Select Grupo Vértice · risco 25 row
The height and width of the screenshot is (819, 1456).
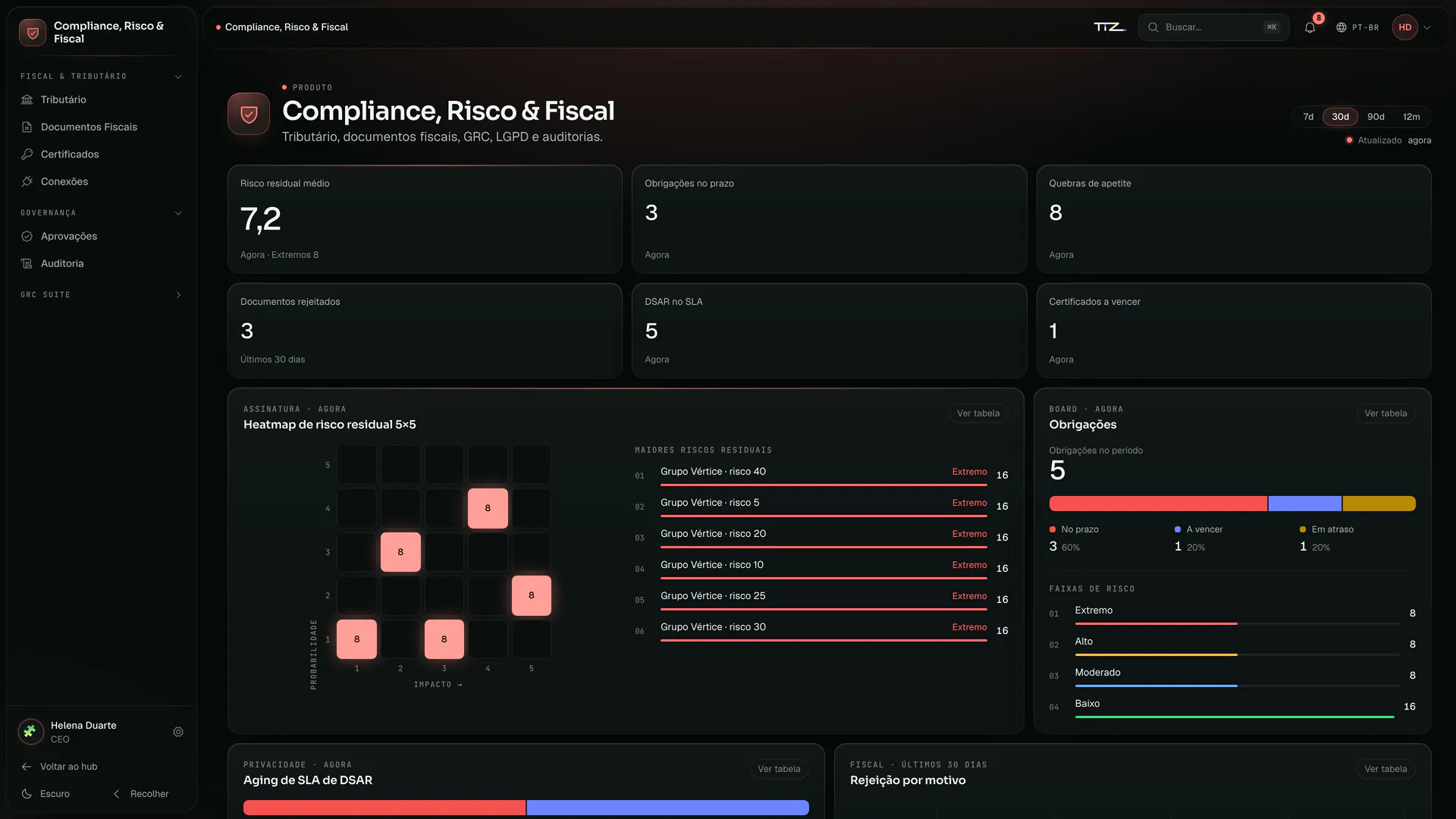point(821,600)
